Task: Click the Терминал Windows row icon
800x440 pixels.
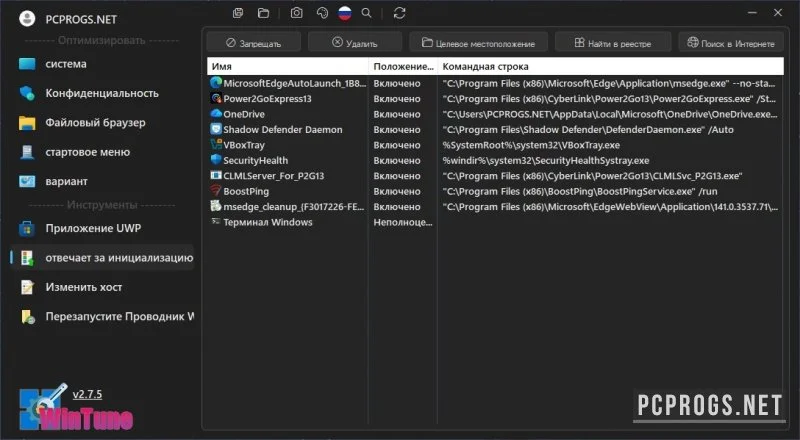Action: pos(216,222)
